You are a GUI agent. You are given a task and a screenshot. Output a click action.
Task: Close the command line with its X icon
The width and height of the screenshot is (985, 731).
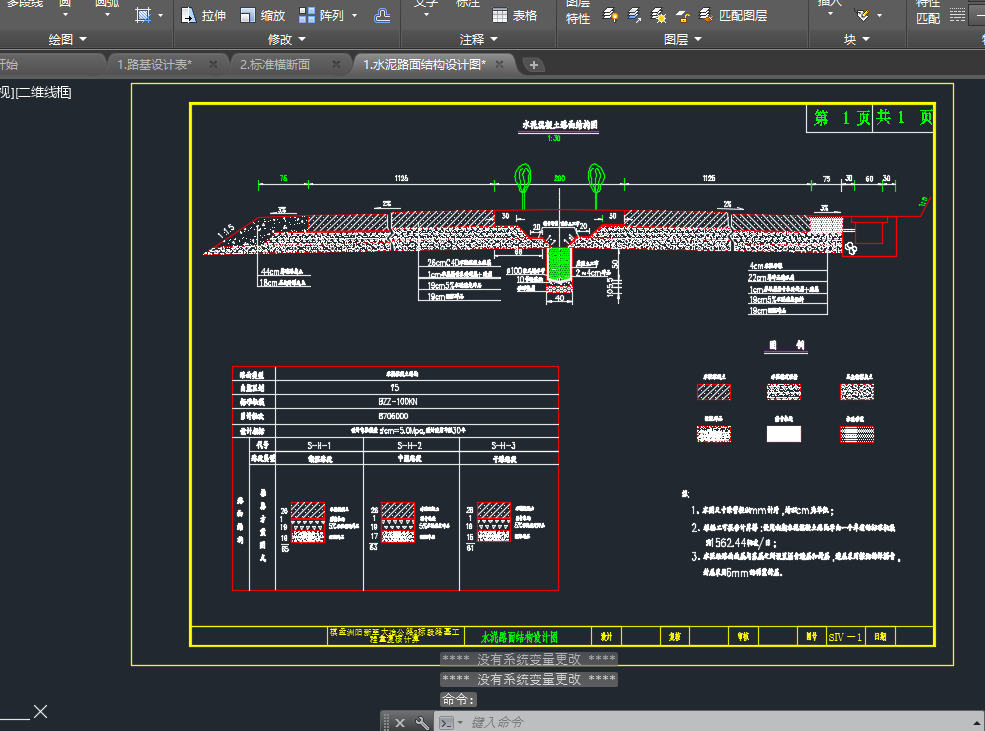[x=400, y=723]
